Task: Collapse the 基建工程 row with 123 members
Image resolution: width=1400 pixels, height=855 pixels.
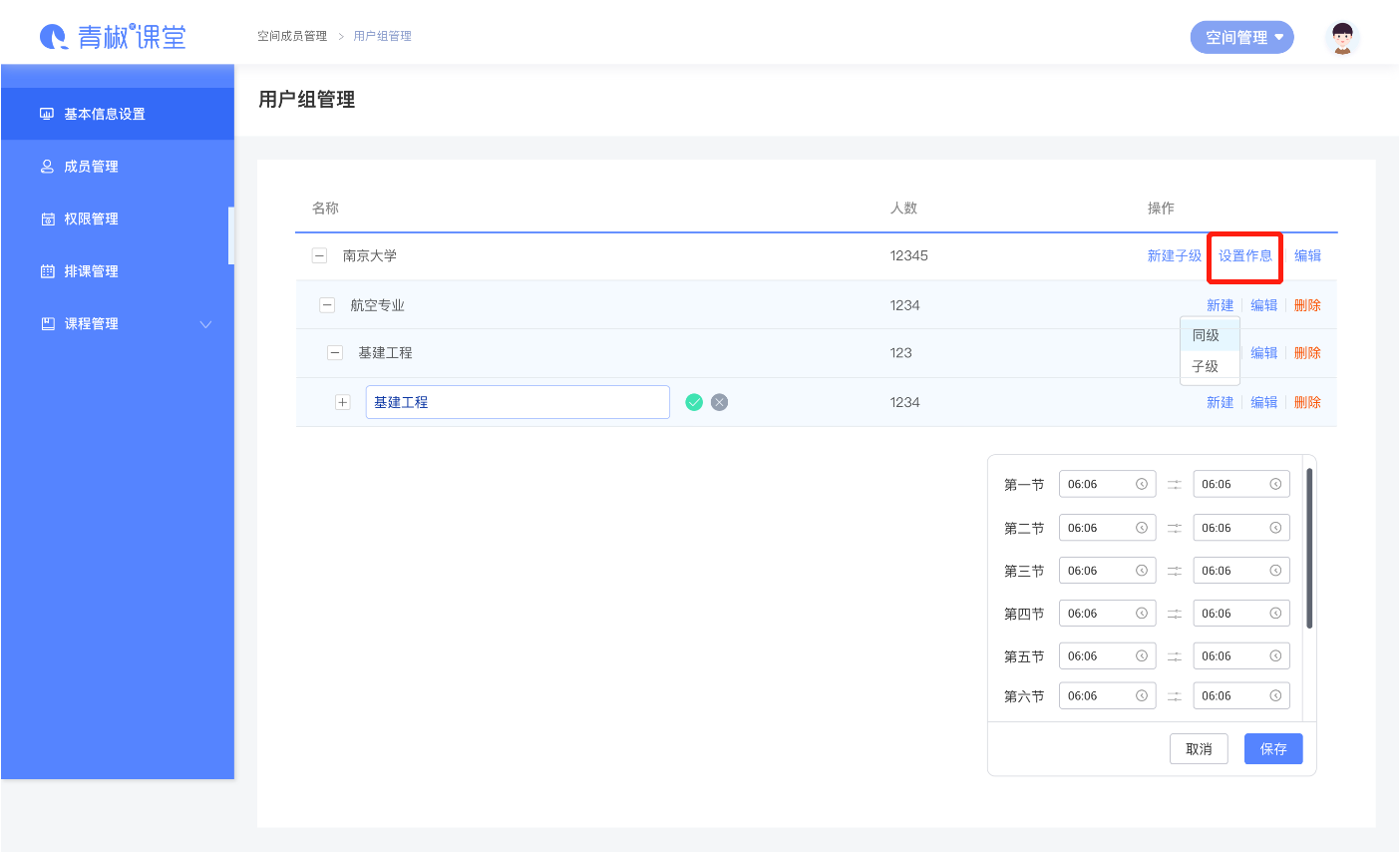Action: click(x=335, y=352)
